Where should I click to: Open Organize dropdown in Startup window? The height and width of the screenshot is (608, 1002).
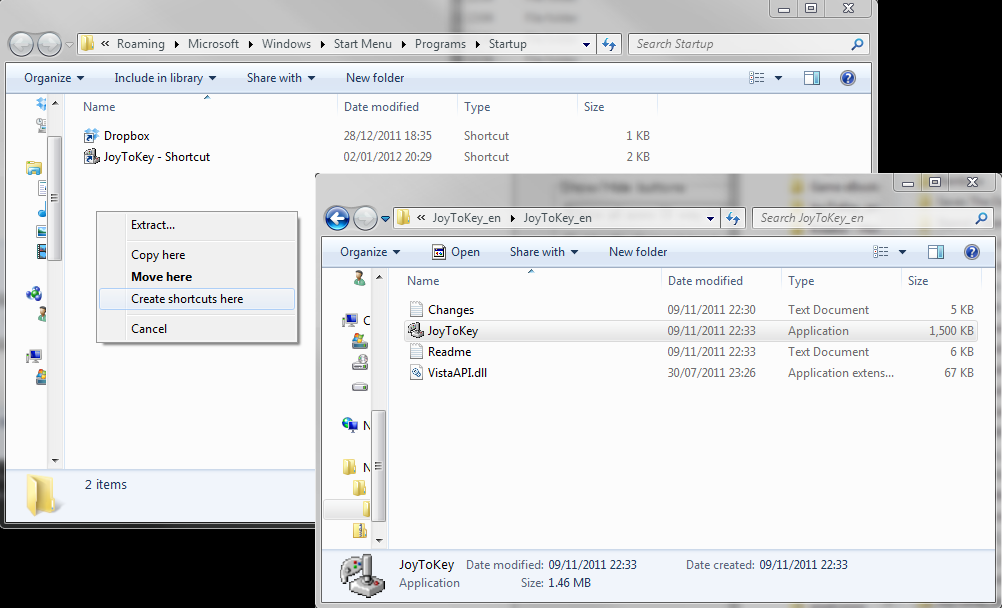coord(54,78)
